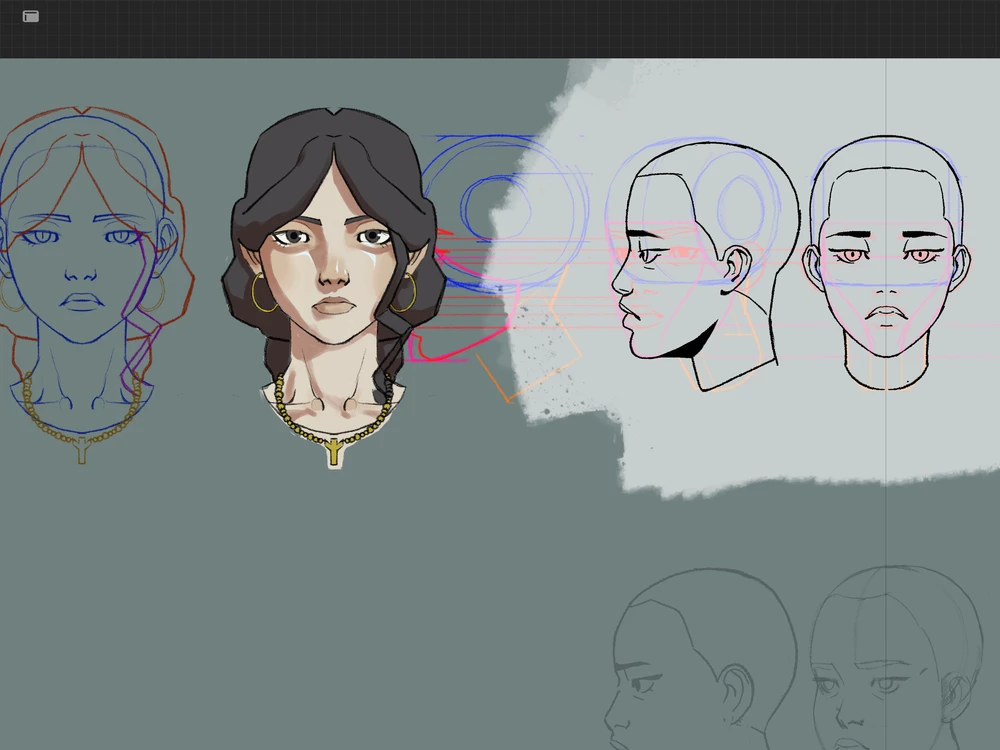Image resolution: width=1000 pixels, height=750 pixels.
Task: Click the interface panel icon in top bar
Action: point(31,17)
